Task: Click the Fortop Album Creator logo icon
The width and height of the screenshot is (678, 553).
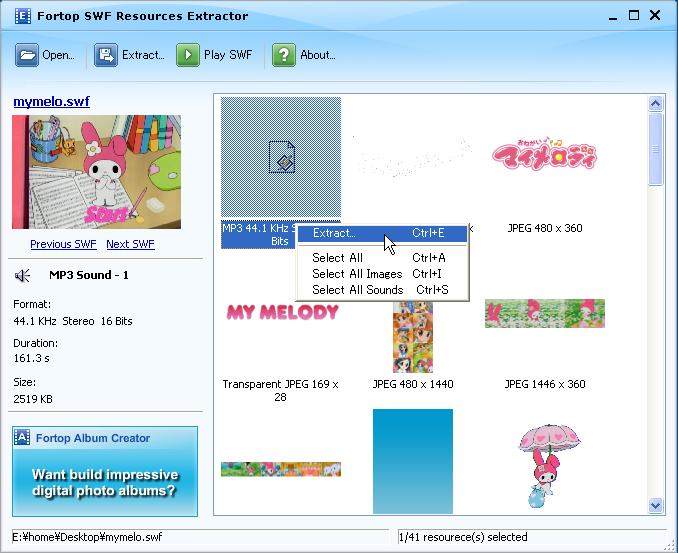Action: tap(22, 438)
